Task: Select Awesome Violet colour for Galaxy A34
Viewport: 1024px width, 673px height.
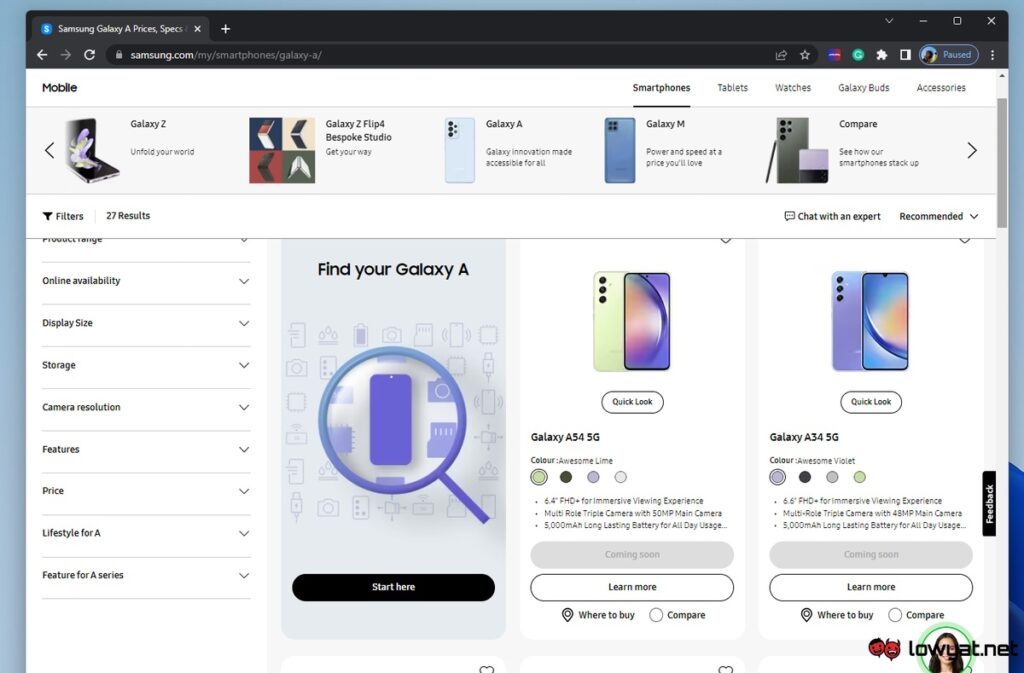Action: [777, 477]
